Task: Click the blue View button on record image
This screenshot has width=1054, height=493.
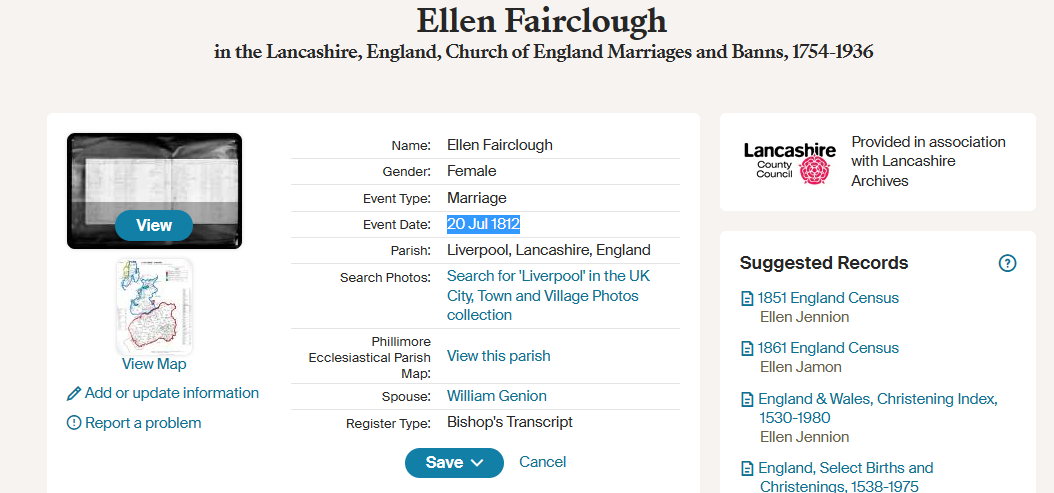Action: (x=154, y=225)
